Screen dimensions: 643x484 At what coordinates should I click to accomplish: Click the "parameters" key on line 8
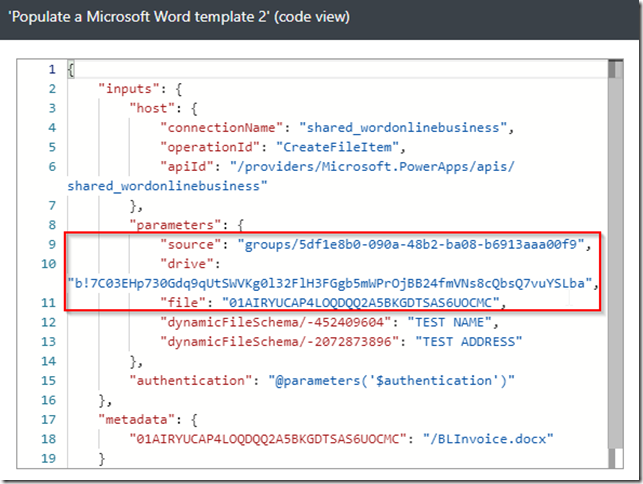(175, 225)
